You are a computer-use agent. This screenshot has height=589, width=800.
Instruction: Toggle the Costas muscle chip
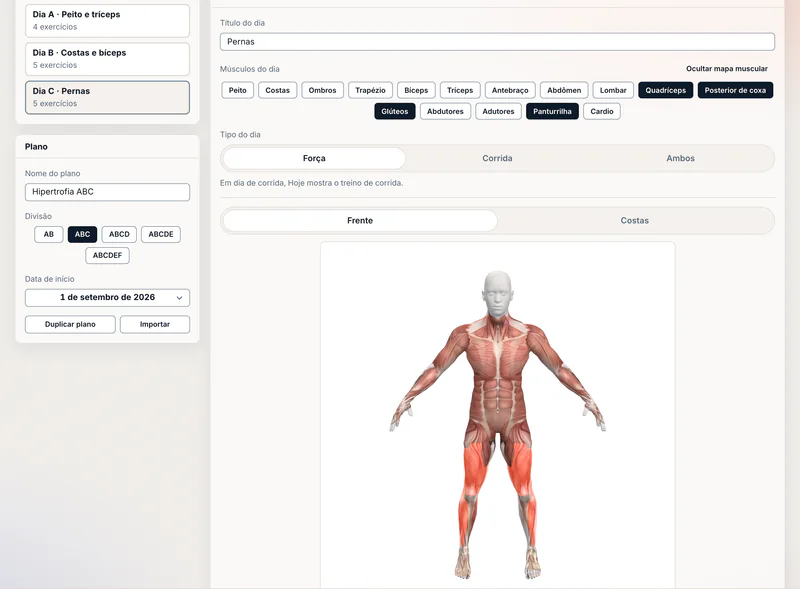click(x=277, y=90)
